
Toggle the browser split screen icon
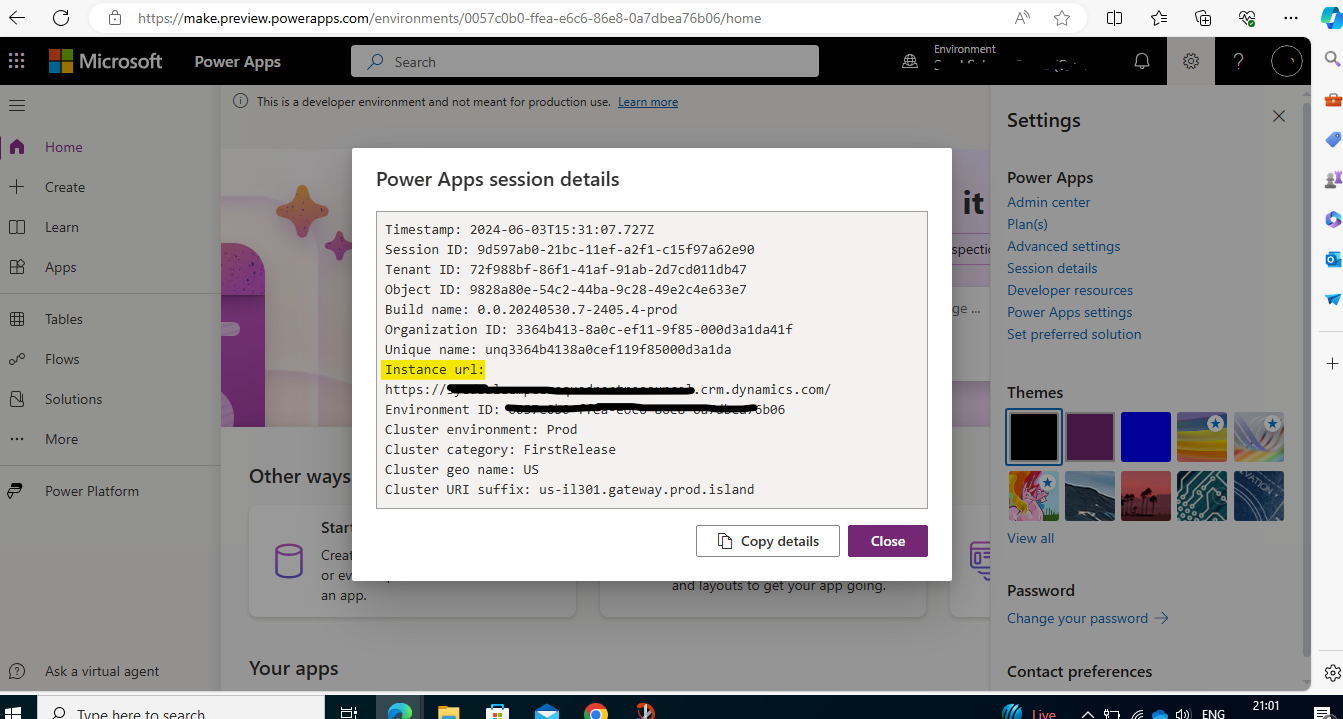click(1115, 18)
